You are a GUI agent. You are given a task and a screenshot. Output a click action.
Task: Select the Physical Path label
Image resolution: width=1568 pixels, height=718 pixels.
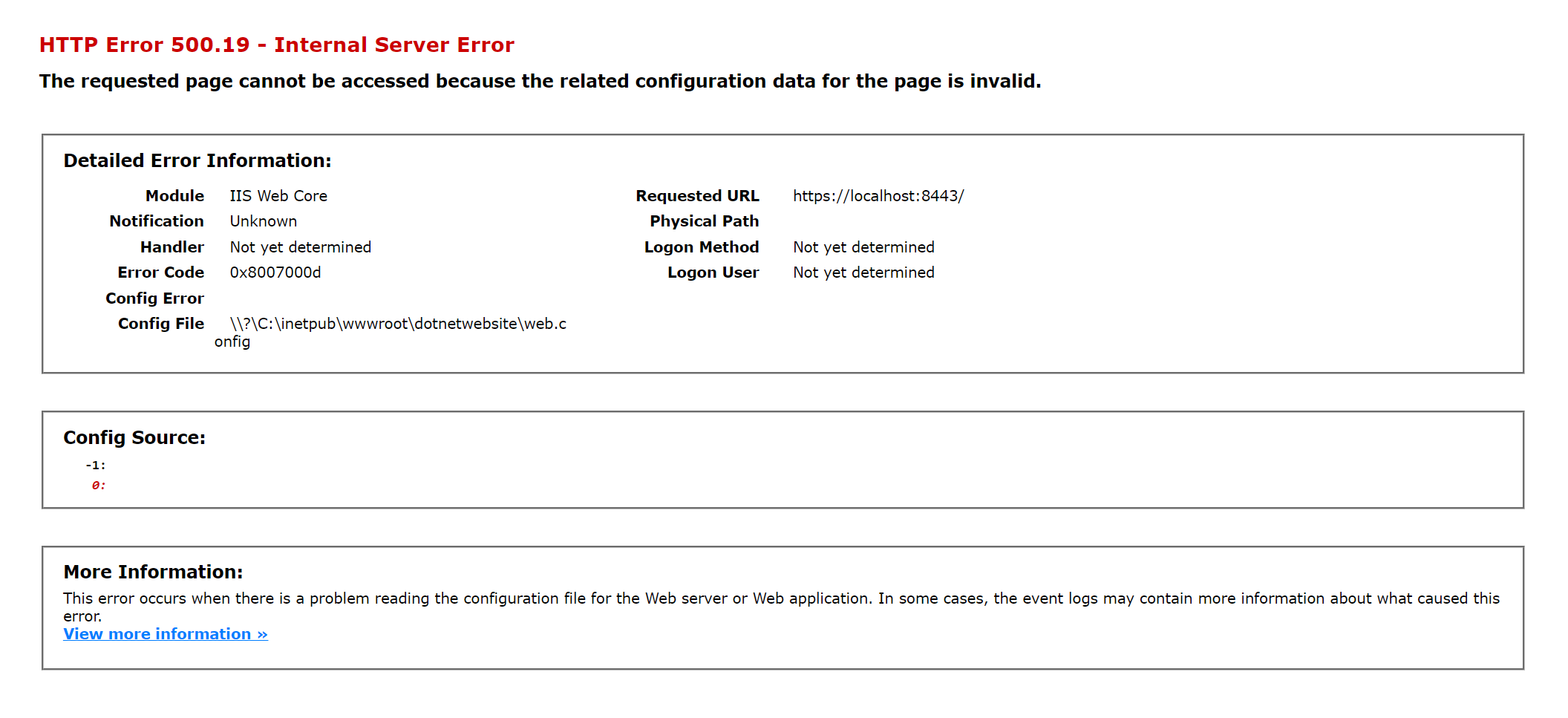click(x=704, y=221)
